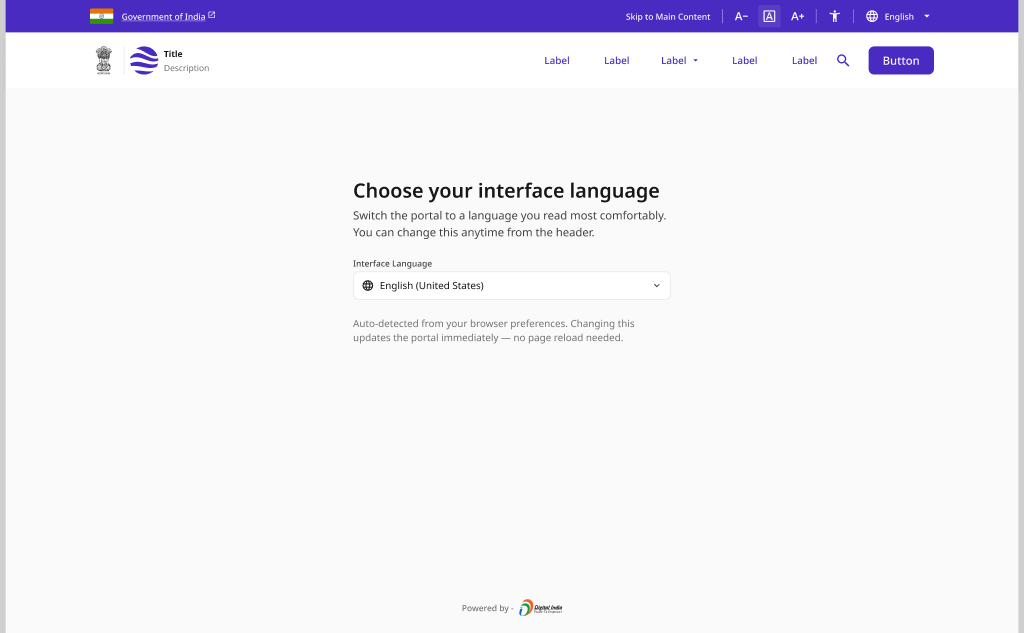The width and height of the screenshot is (1024, 633).
Task: Click the Interface Language field label
Action: click(392, 263)
